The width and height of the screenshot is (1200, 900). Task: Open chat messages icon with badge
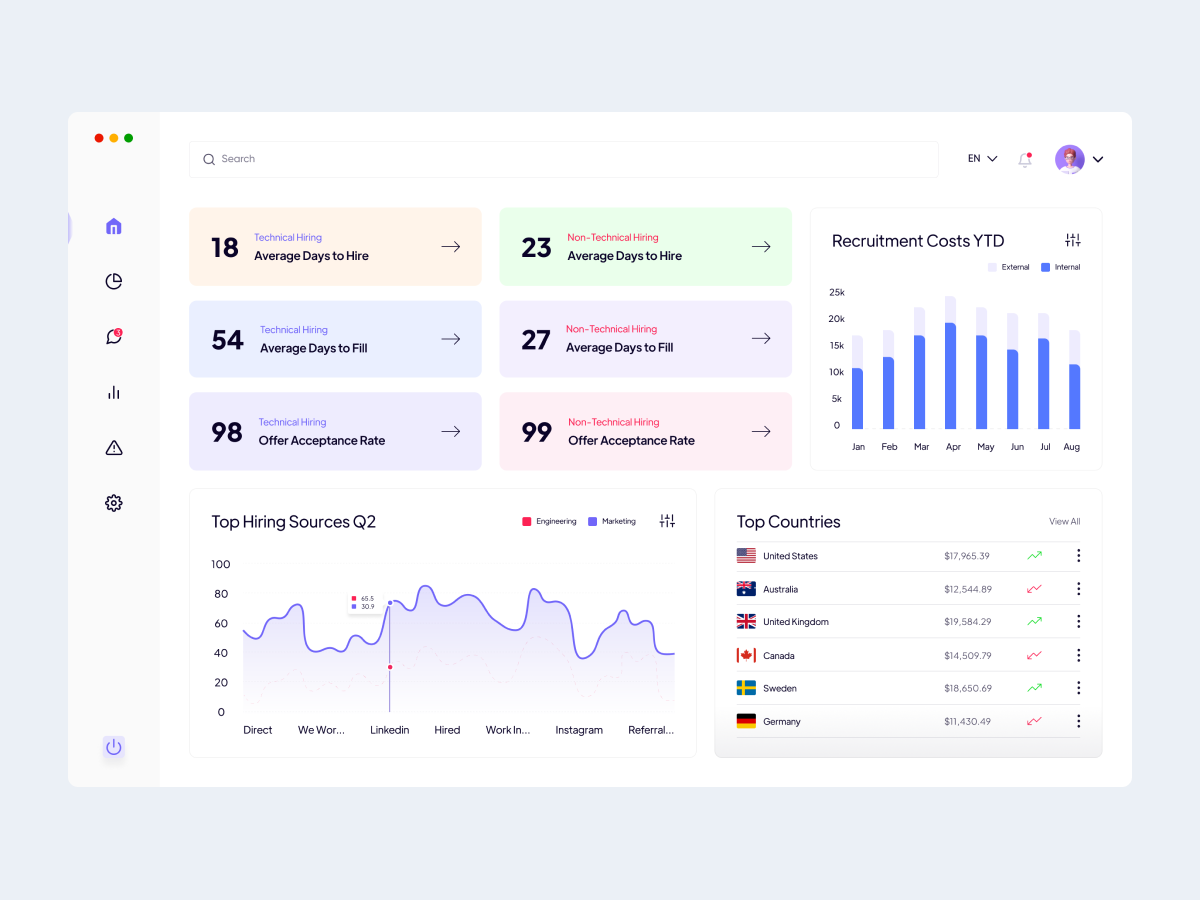pyautogui.click(x=114, y=336)
